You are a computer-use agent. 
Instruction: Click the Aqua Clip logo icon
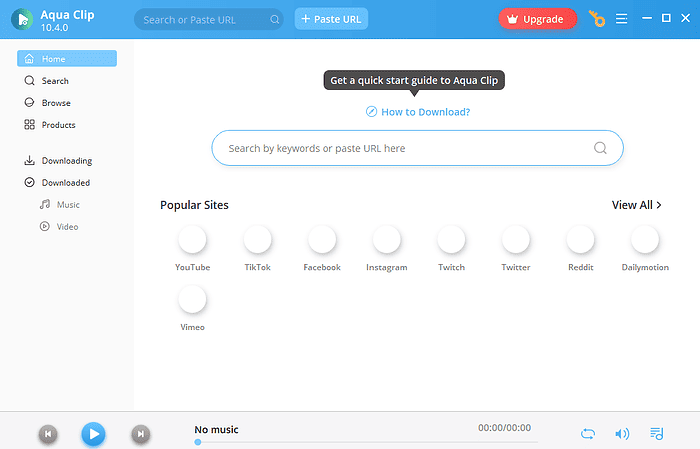(22, 19)
